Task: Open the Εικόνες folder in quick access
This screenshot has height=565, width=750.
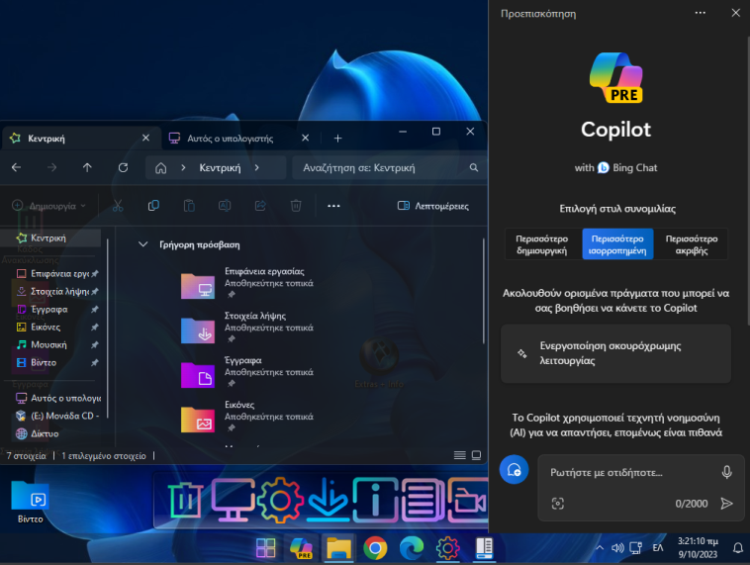Action: (x=248, y=417)
